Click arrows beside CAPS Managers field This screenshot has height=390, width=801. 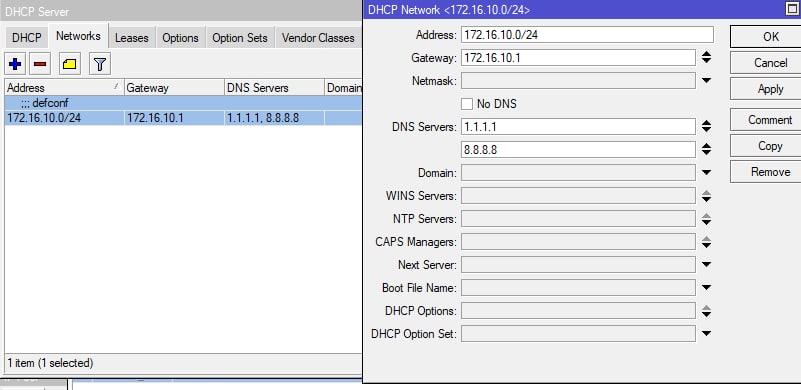[706, 242]
